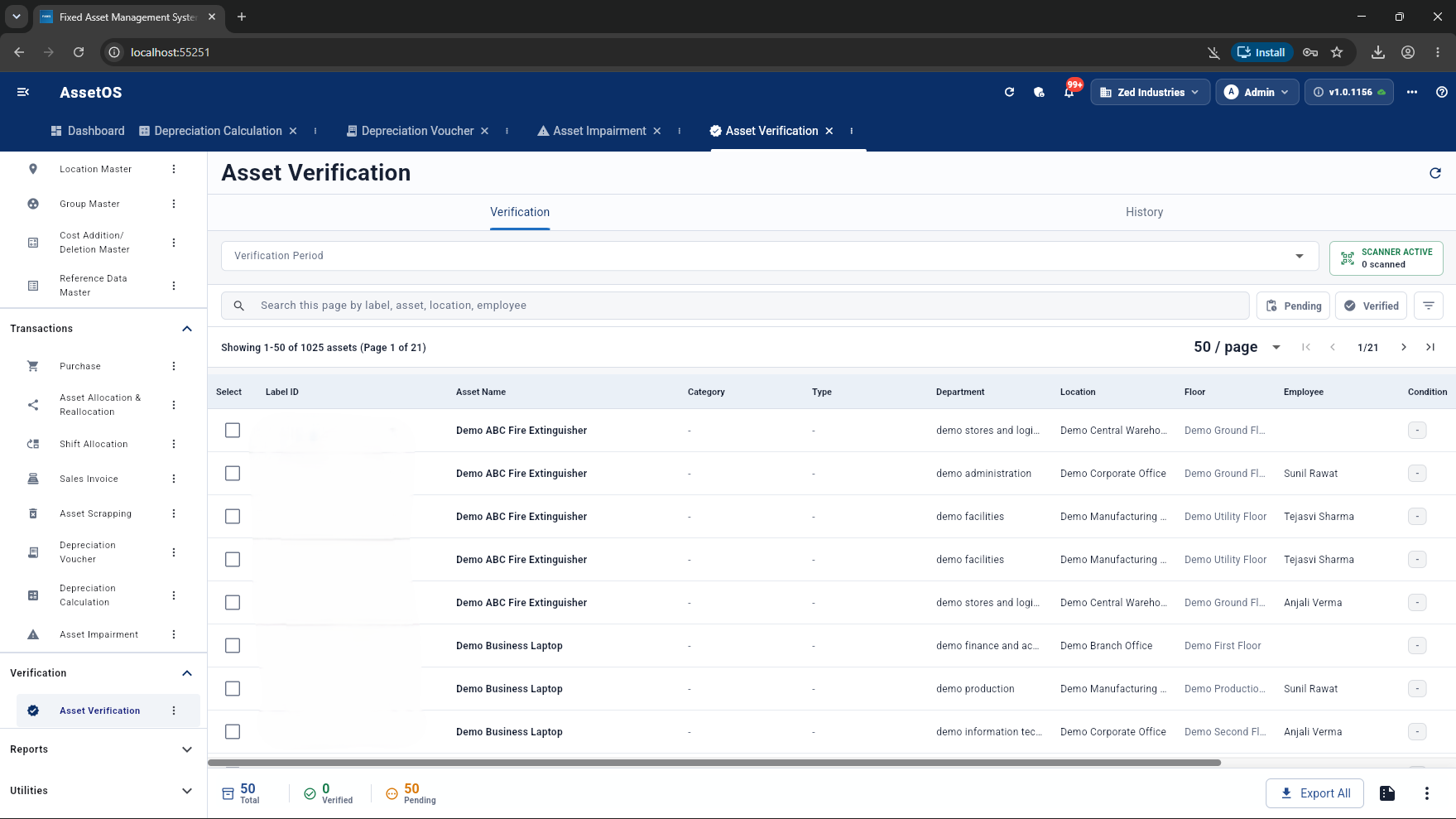
Task: Click the export document icon in footer
Action: [x=1387, y=793]
